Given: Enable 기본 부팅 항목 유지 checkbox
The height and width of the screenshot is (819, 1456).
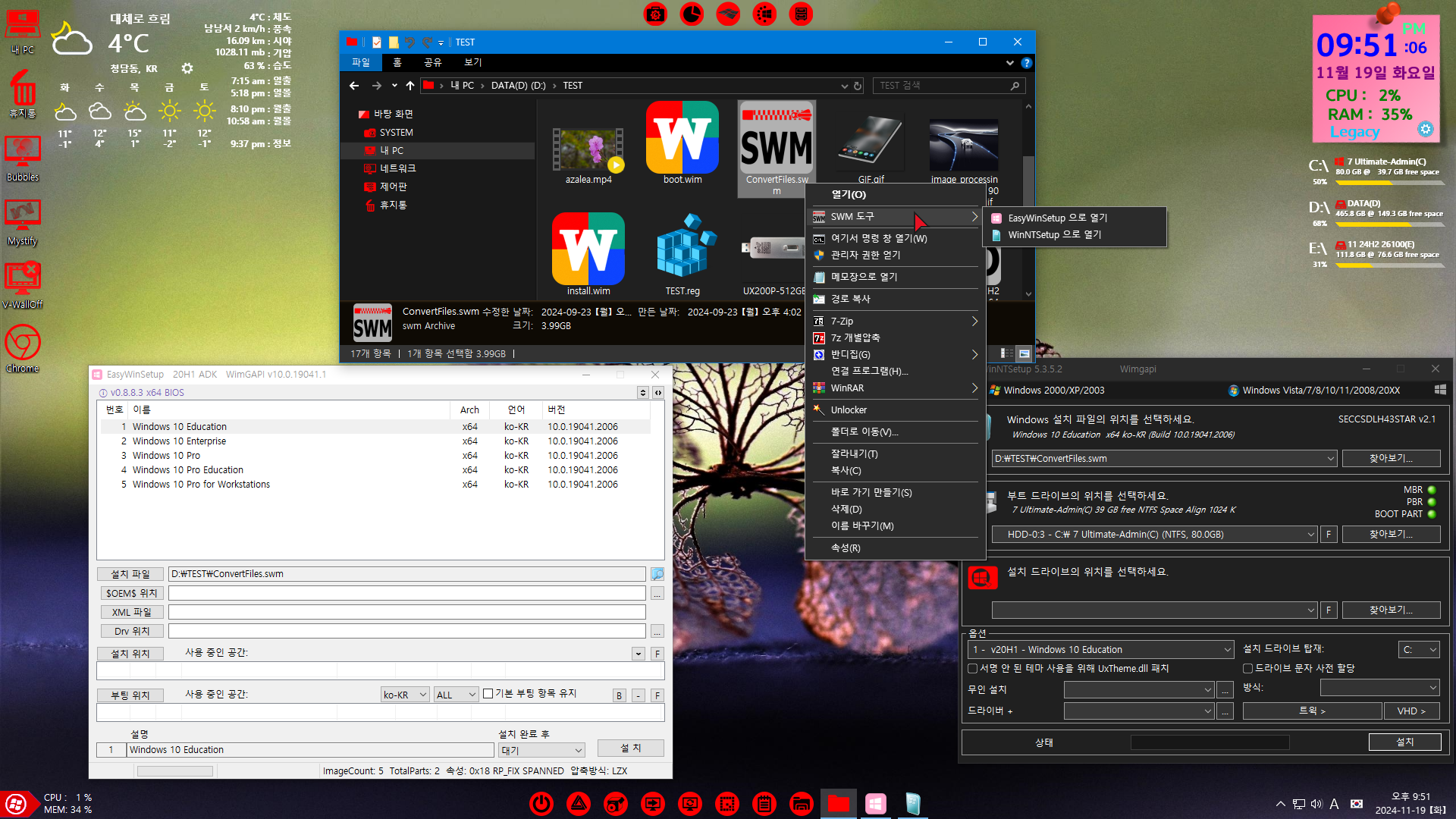Looking at the screenshot, I should [x=488, y=694].
